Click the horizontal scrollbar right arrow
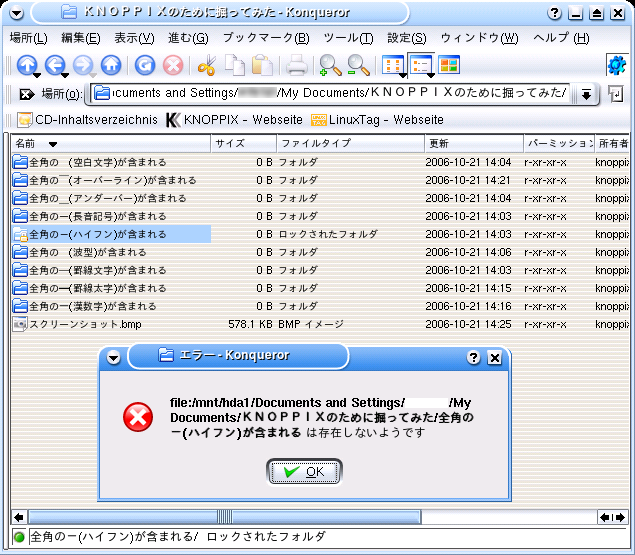635x555 pixels. 620,517
